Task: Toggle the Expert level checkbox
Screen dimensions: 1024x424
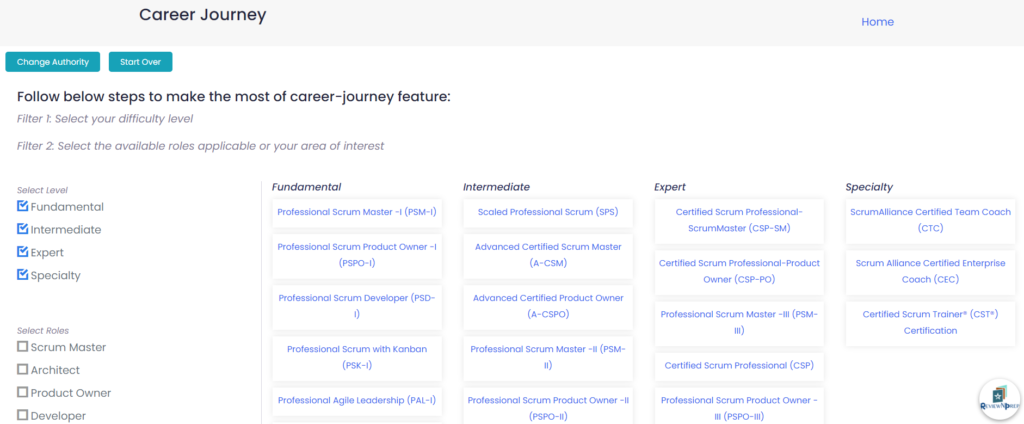Action: tap(23, 253)
